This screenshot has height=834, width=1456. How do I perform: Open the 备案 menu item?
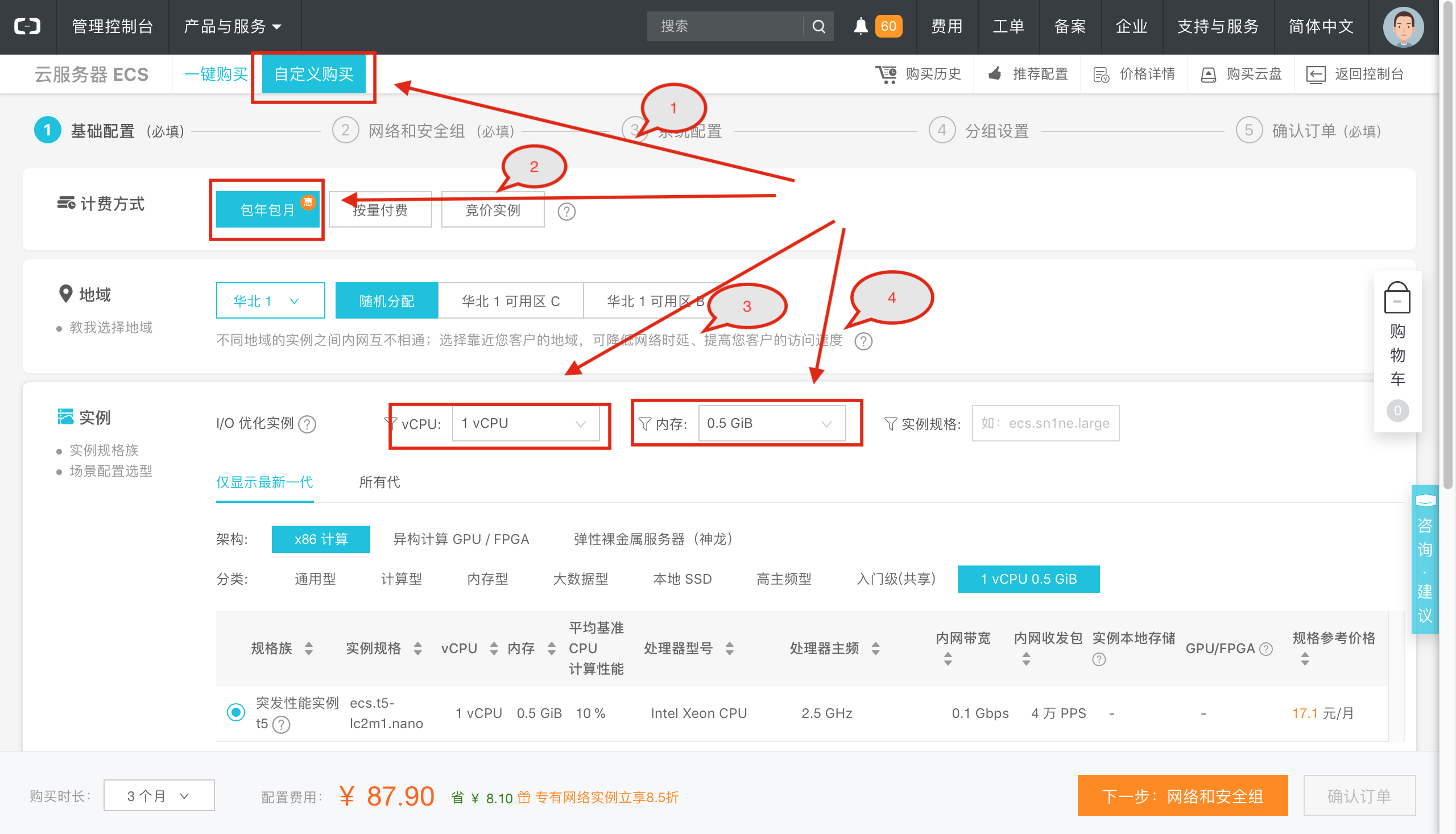point(1070,26)
